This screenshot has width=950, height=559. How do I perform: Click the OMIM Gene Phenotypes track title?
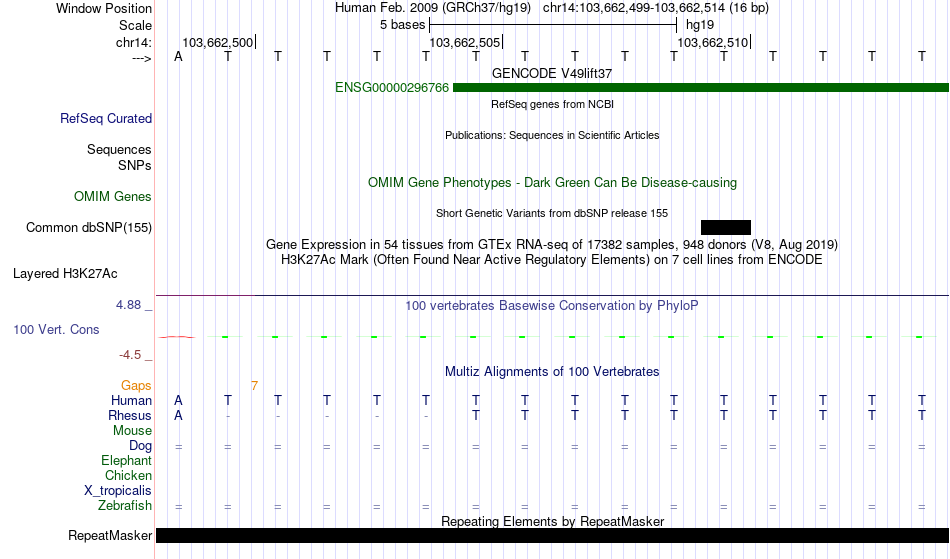[x=553, y=182]
